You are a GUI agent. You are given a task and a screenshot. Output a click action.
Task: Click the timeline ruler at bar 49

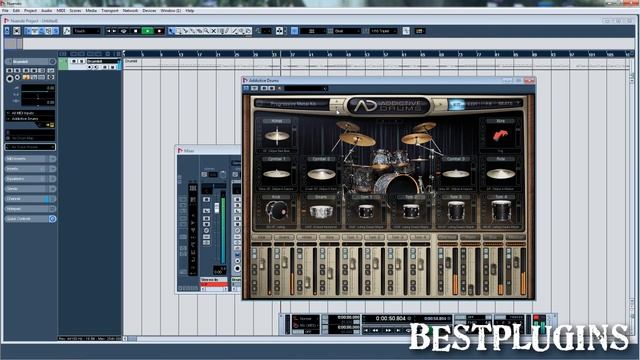(348, 54)
